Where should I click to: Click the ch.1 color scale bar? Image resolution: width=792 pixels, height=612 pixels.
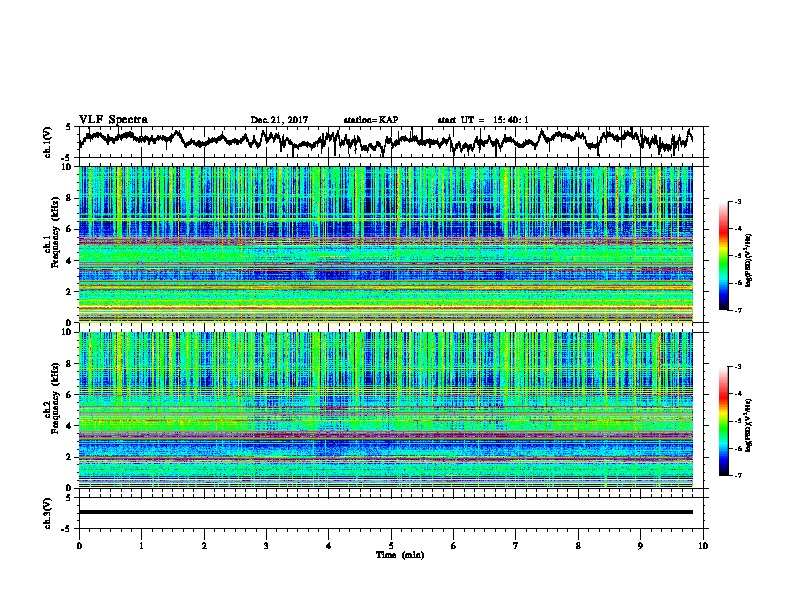[x=723, y=256]
